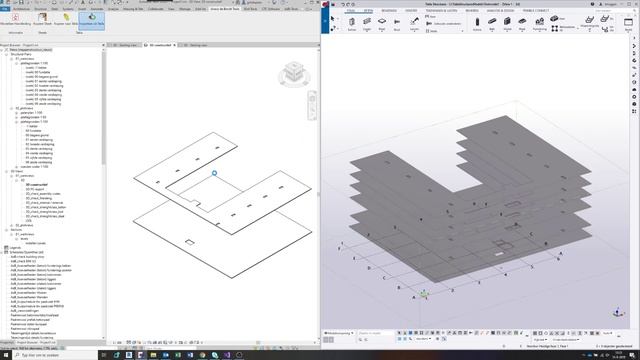
Task: Collapse the Schedules/Quantities node in Project Browser
Action: (x=2, y=252)
